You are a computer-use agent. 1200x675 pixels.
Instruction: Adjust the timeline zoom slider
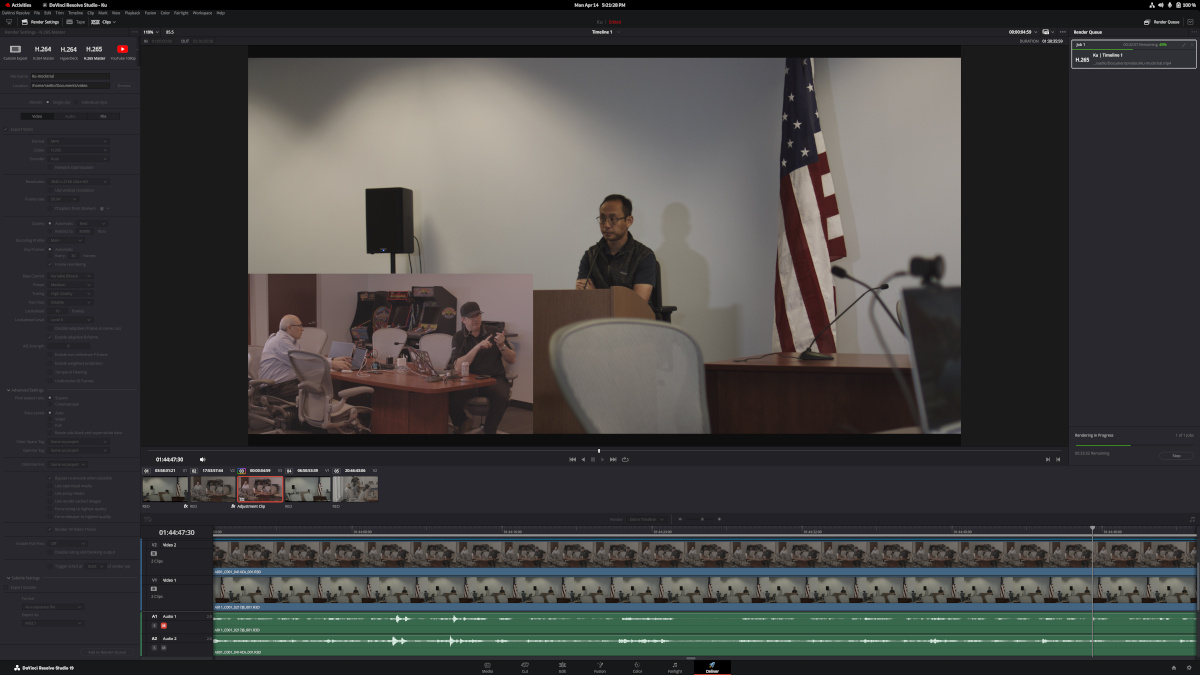702,519
